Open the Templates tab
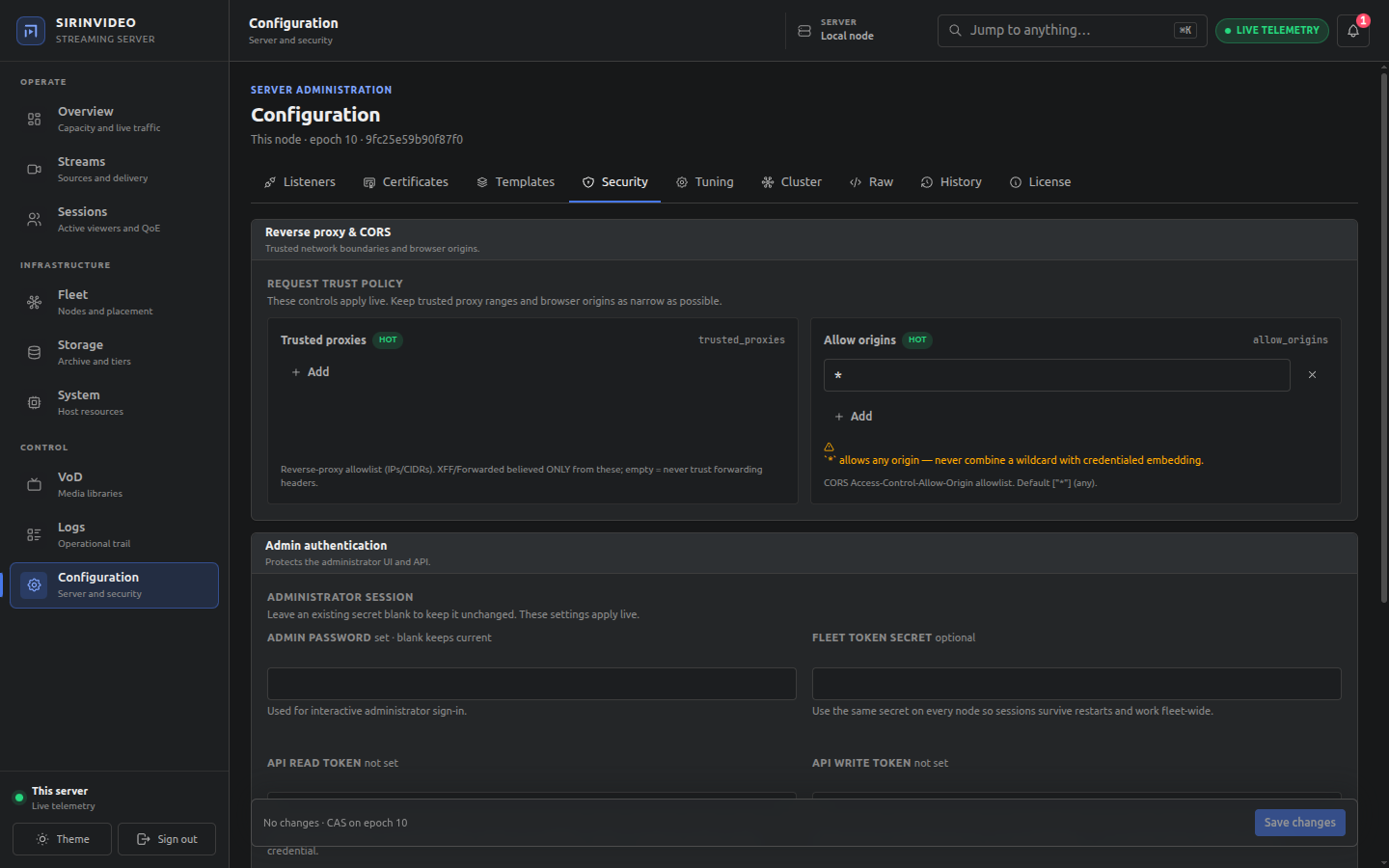This screenshot has width=1389, height=868. click(515, 182)
